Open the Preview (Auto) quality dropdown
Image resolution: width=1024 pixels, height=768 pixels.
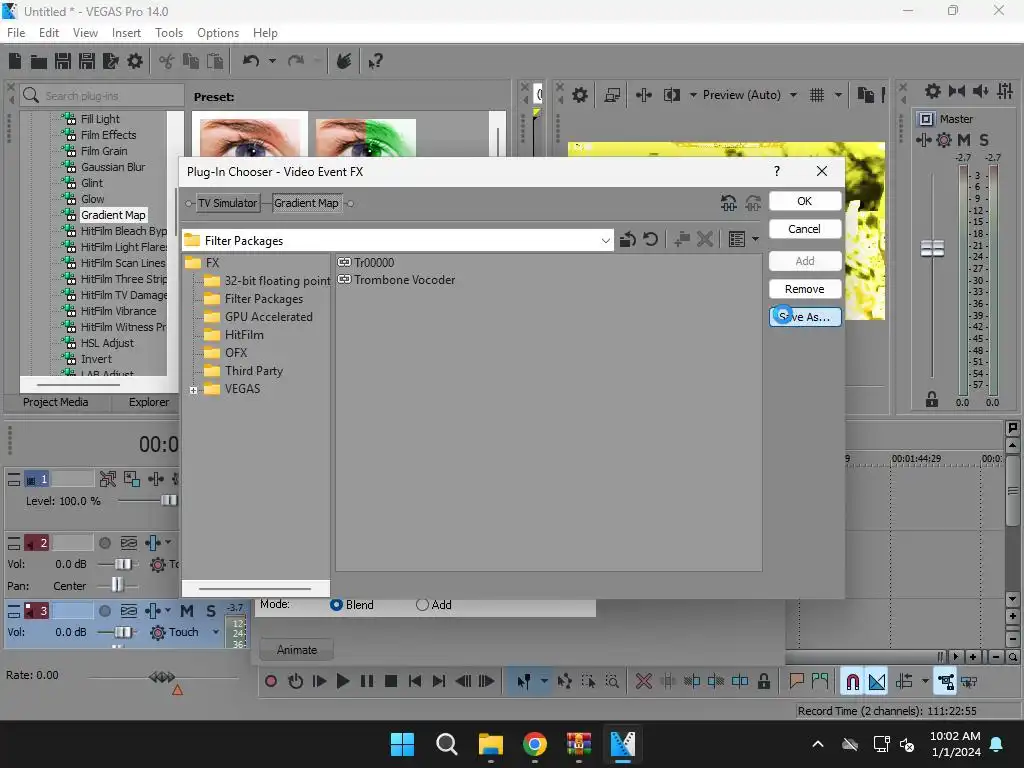point(793,95)
